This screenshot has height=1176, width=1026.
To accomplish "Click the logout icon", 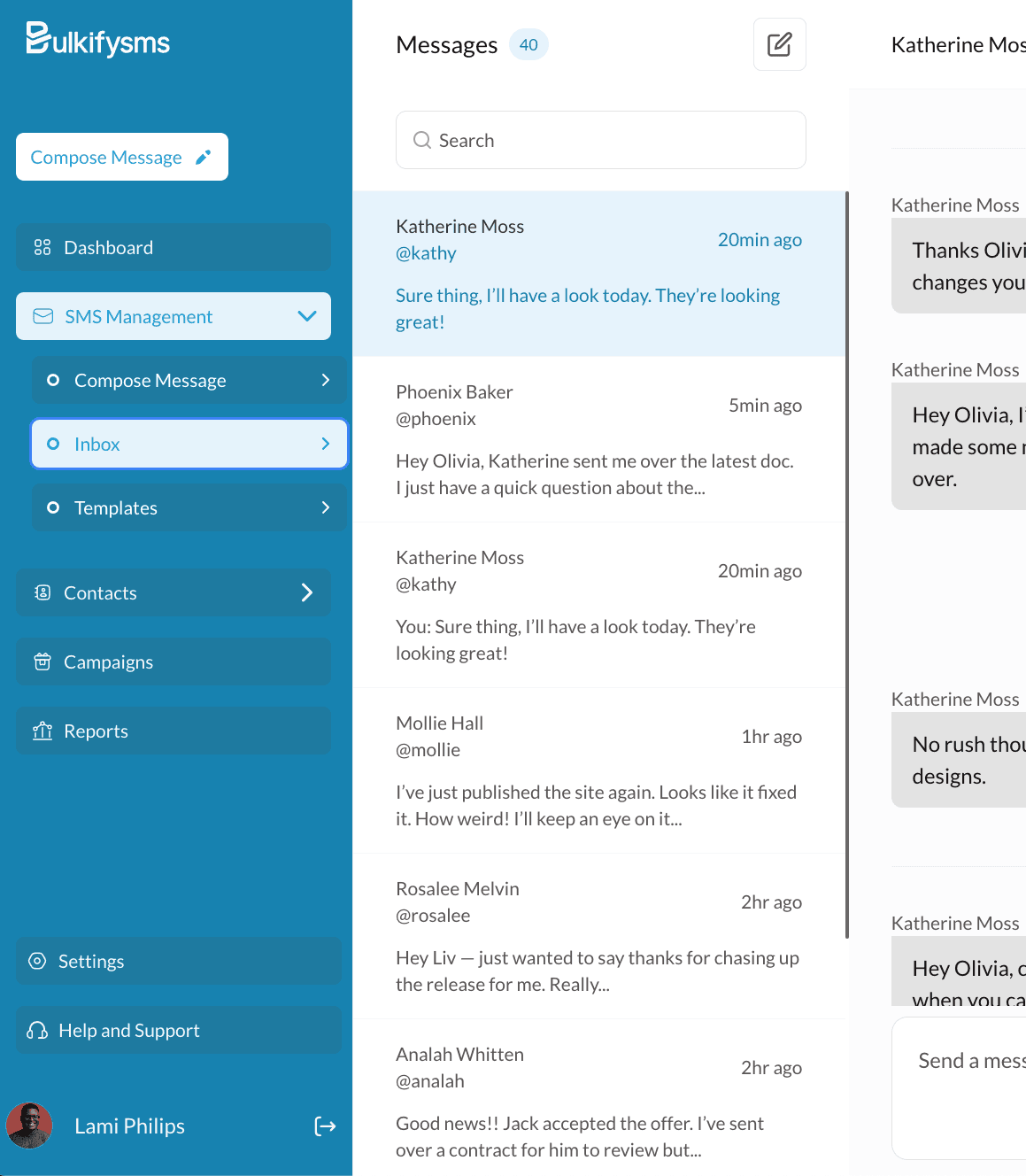I will pyautogui.click(x=325, y=1126).
